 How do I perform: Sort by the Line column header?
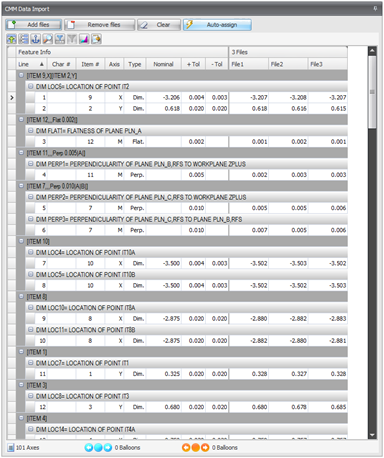coord(31,64)
